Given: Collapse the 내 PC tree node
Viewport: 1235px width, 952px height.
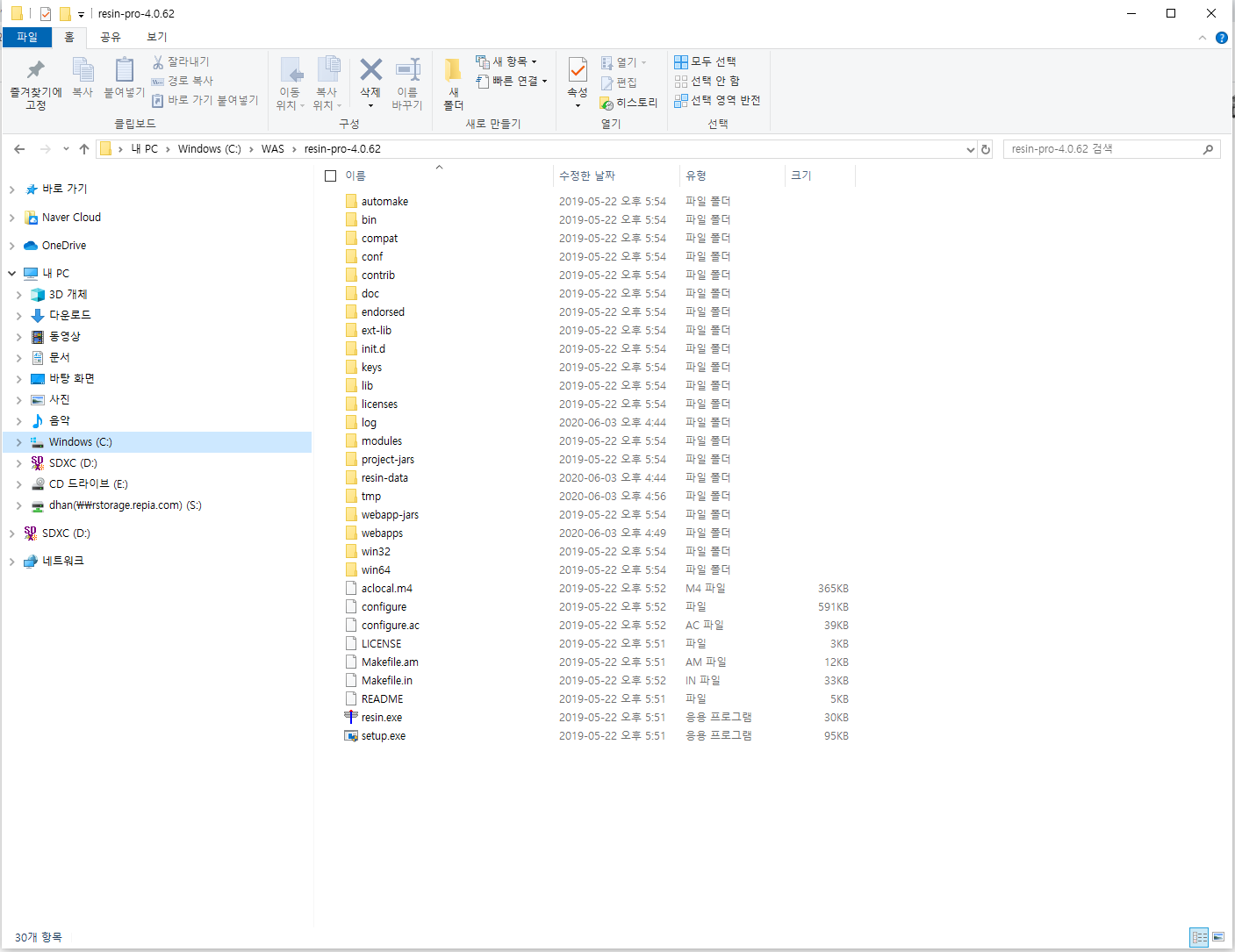Looking at the screenshot, I should tap(12, 274).
